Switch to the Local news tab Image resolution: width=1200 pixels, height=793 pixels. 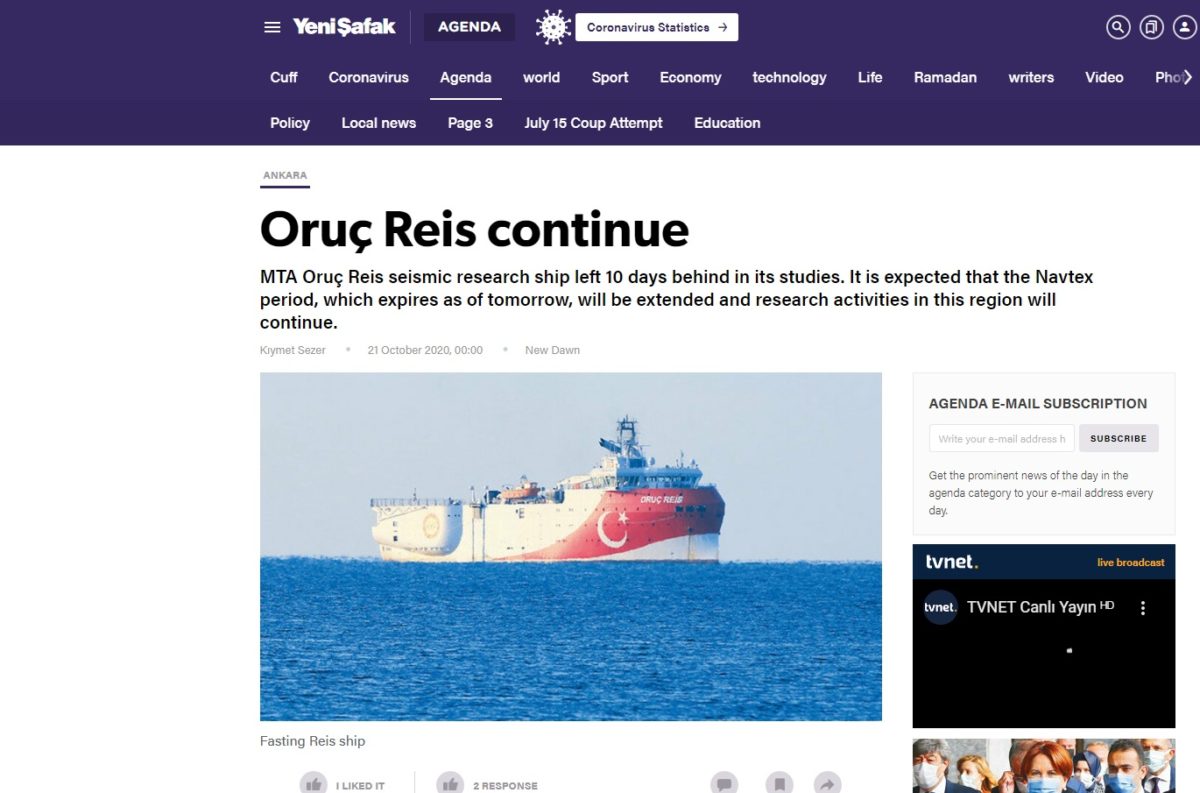[x=378, y=123]
